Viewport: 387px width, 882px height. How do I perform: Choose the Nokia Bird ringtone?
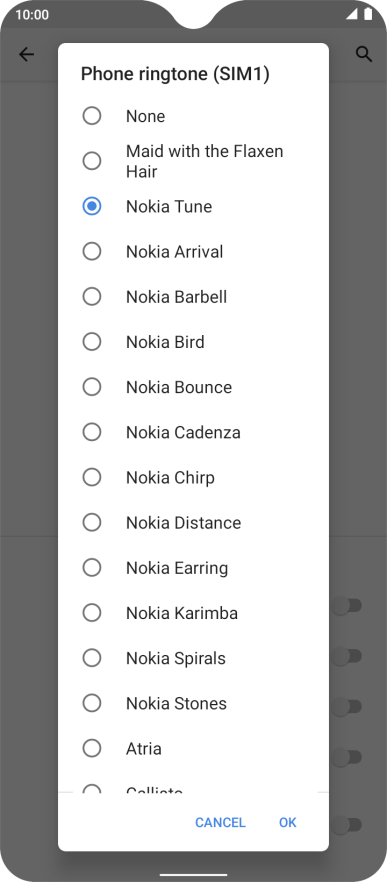pos(194,342)
